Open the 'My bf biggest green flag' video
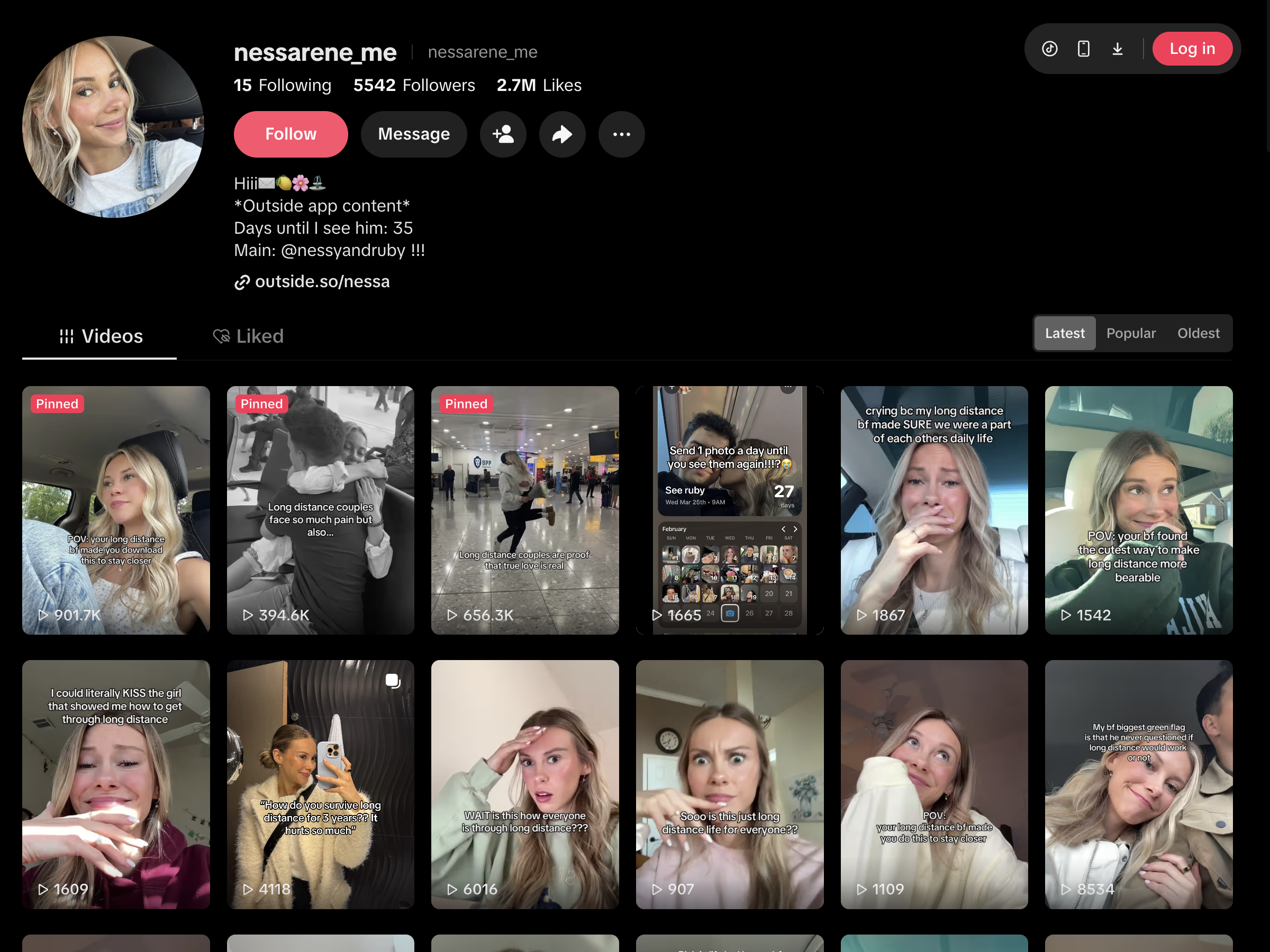 (x=1139, y=784)
